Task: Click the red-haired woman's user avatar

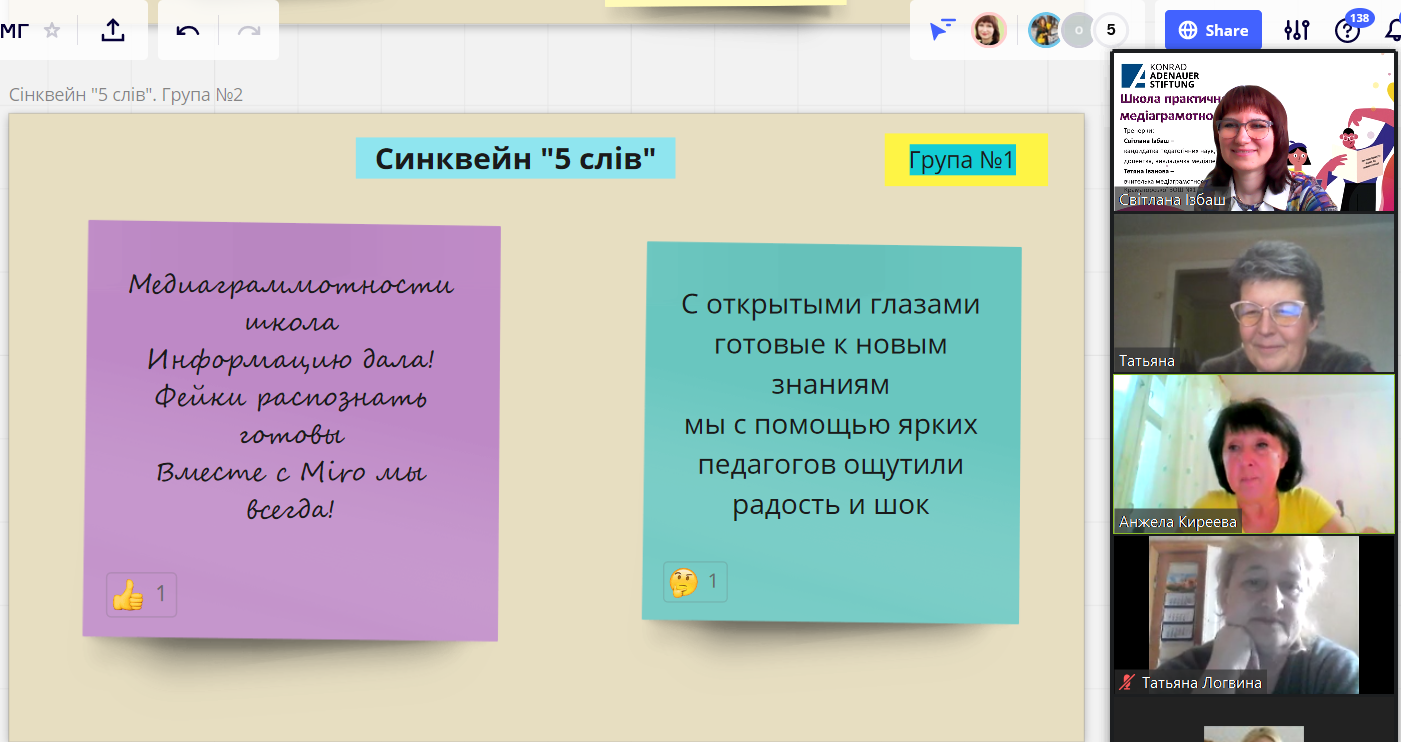Action: (x=988, y=30)
